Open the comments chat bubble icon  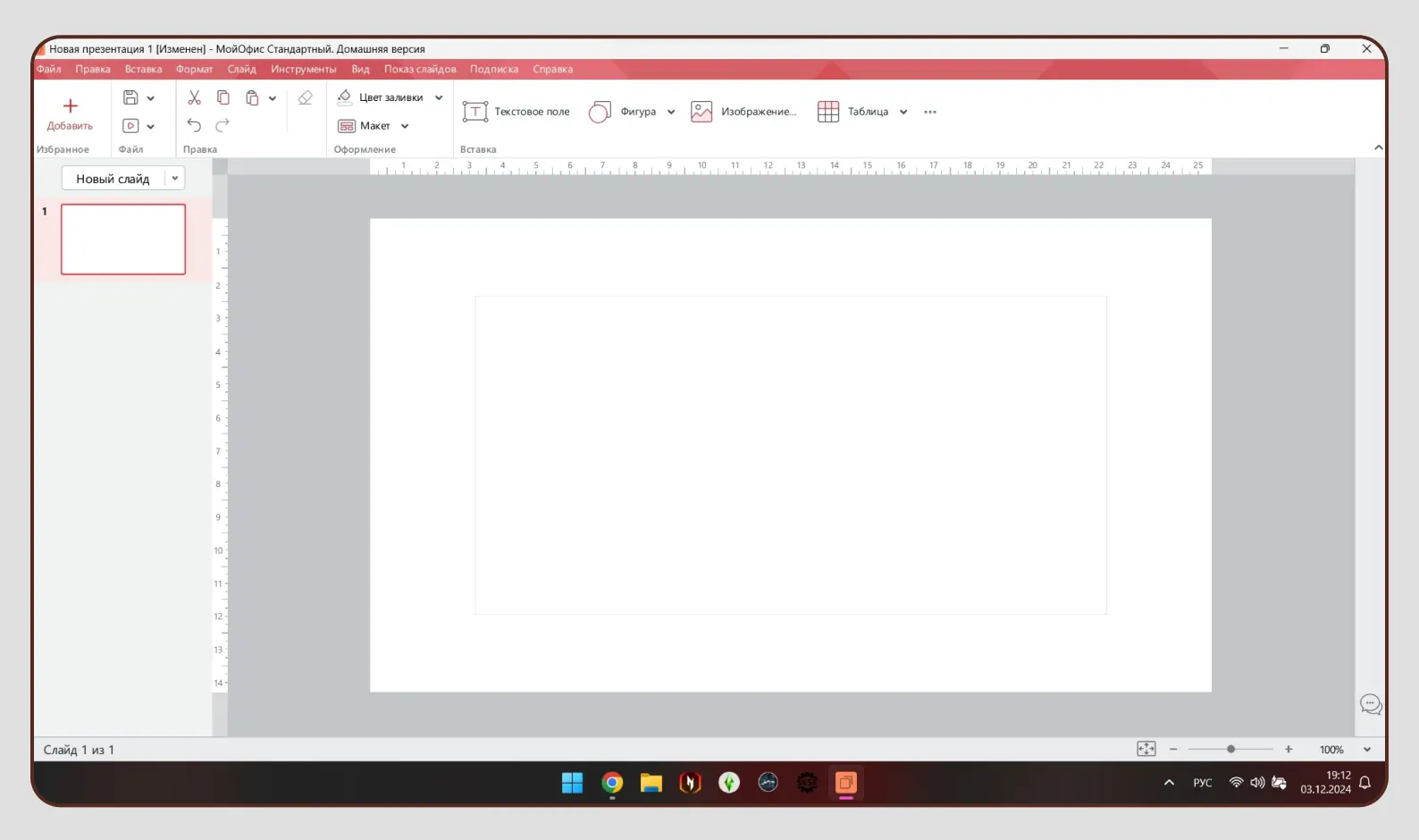click(x=1371, y=705)
